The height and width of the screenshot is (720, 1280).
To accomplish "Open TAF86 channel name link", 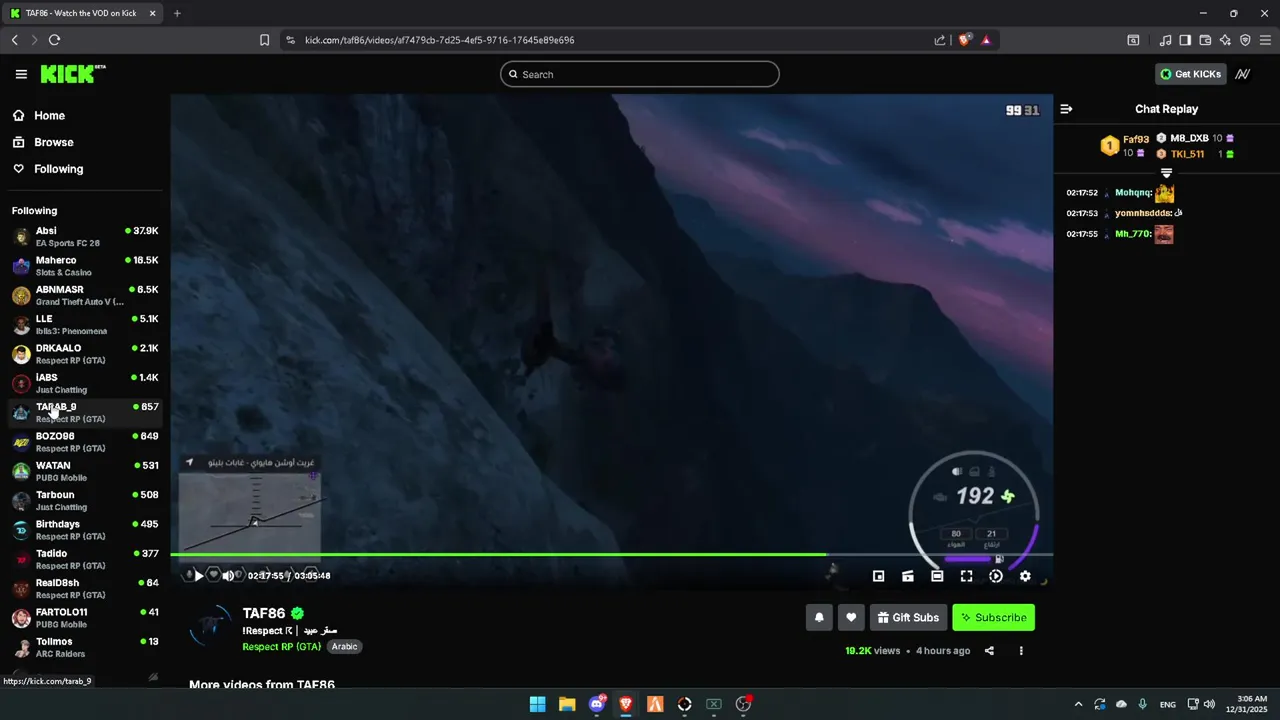I will coord(264,613).
